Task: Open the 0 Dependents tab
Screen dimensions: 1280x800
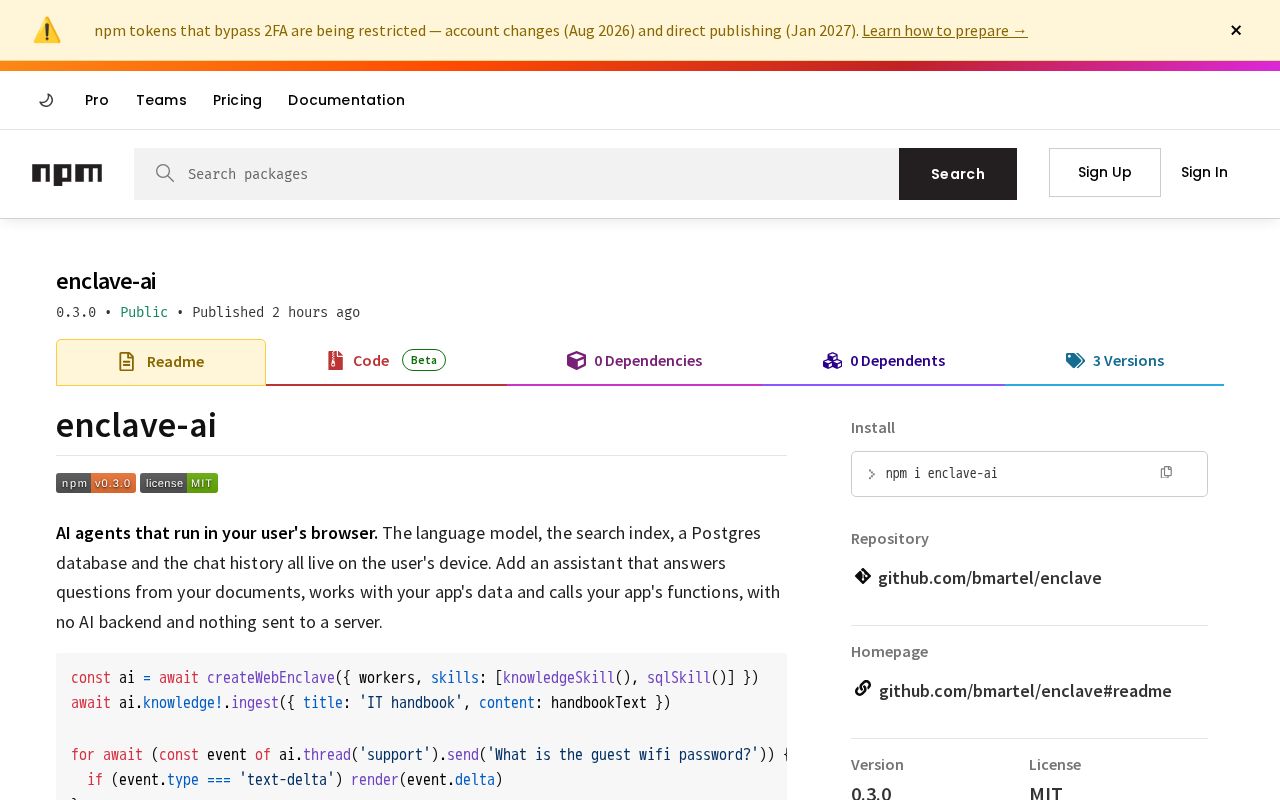Action: point(884,361)
